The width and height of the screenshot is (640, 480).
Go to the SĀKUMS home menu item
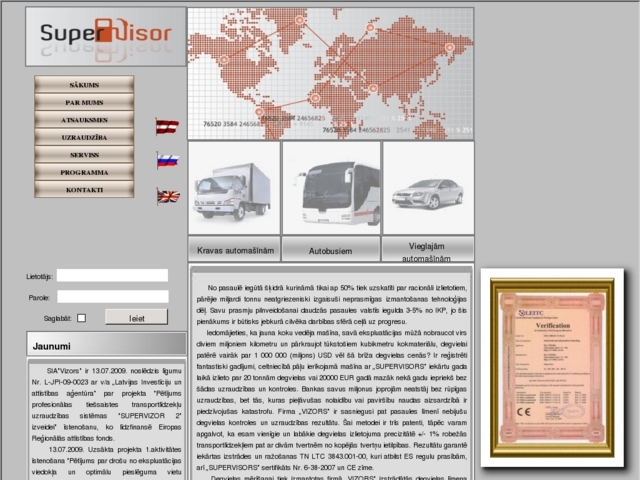[x=84, y=85]
